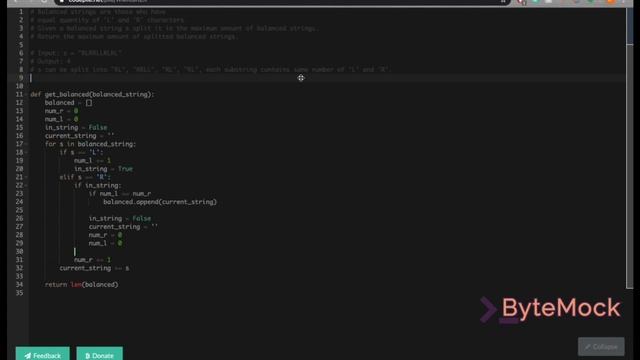Click 'num_l = 0' on line 14
Viewport: 640px width, 360px height.
[x=61, y=119]
